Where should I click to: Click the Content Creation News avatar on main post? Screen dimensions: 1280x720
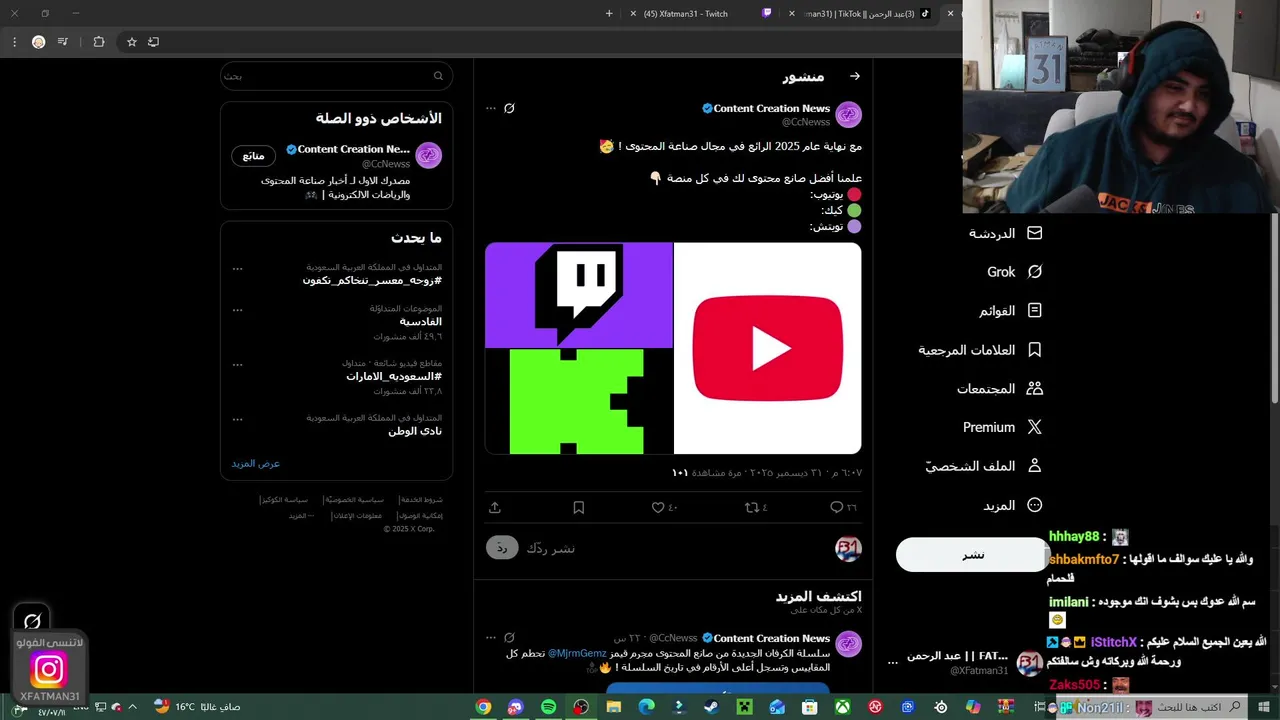coord(848,114)
